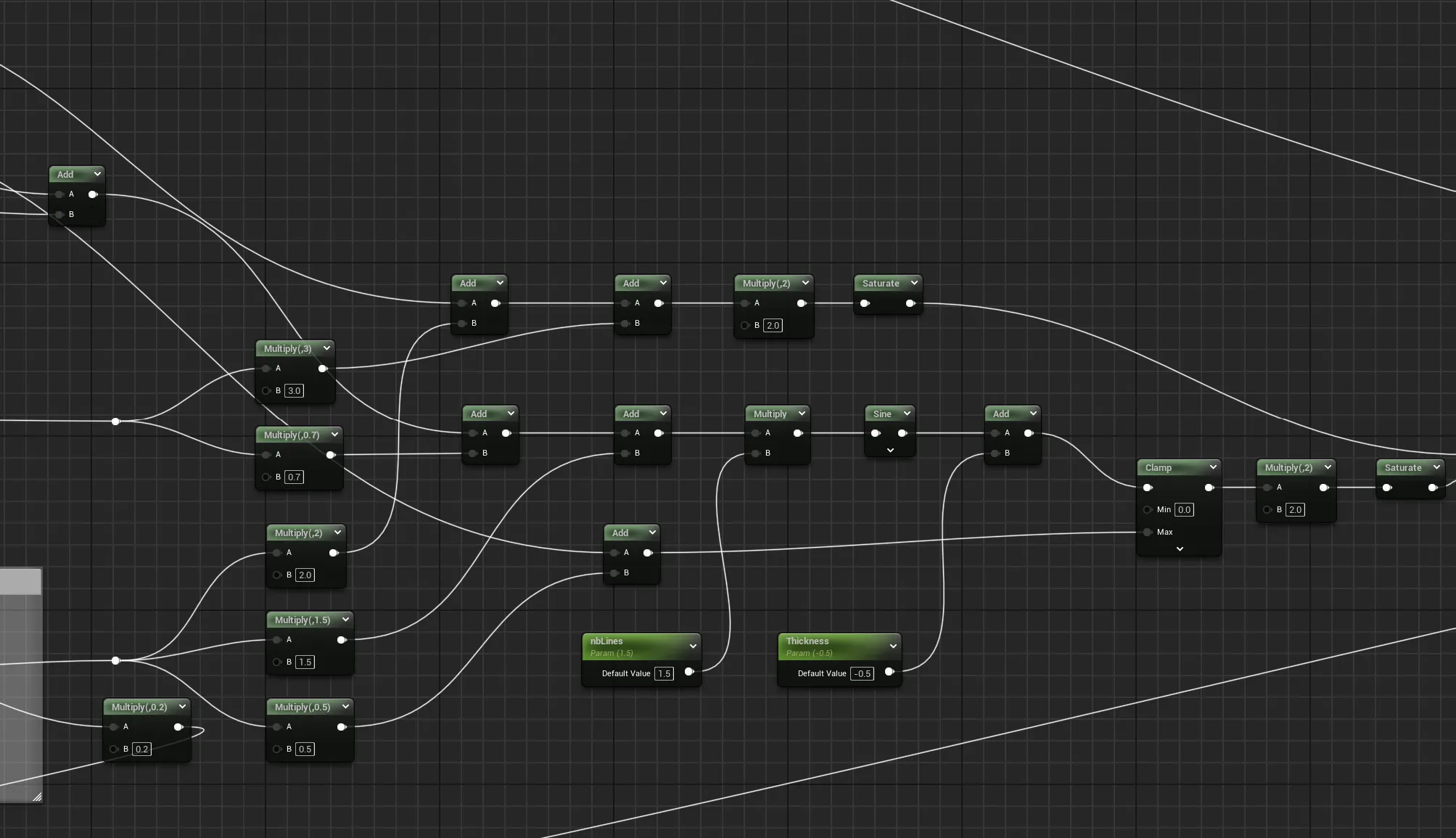Open the Clamp node header chevron

click(x=1213, y=467)
